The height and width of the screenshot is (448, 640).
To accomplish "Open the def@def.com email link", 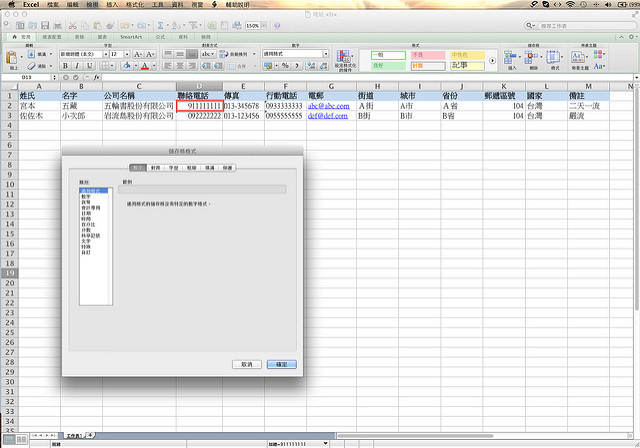I will (x=328, y=116).
